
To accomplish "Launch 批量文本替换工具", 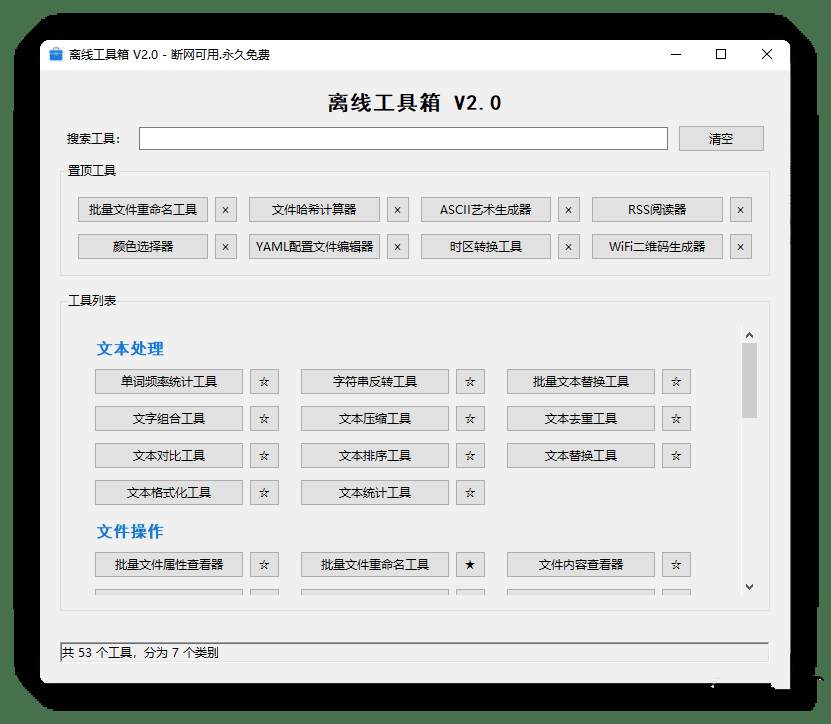I will pyautogui.click(x=581, y=381).
